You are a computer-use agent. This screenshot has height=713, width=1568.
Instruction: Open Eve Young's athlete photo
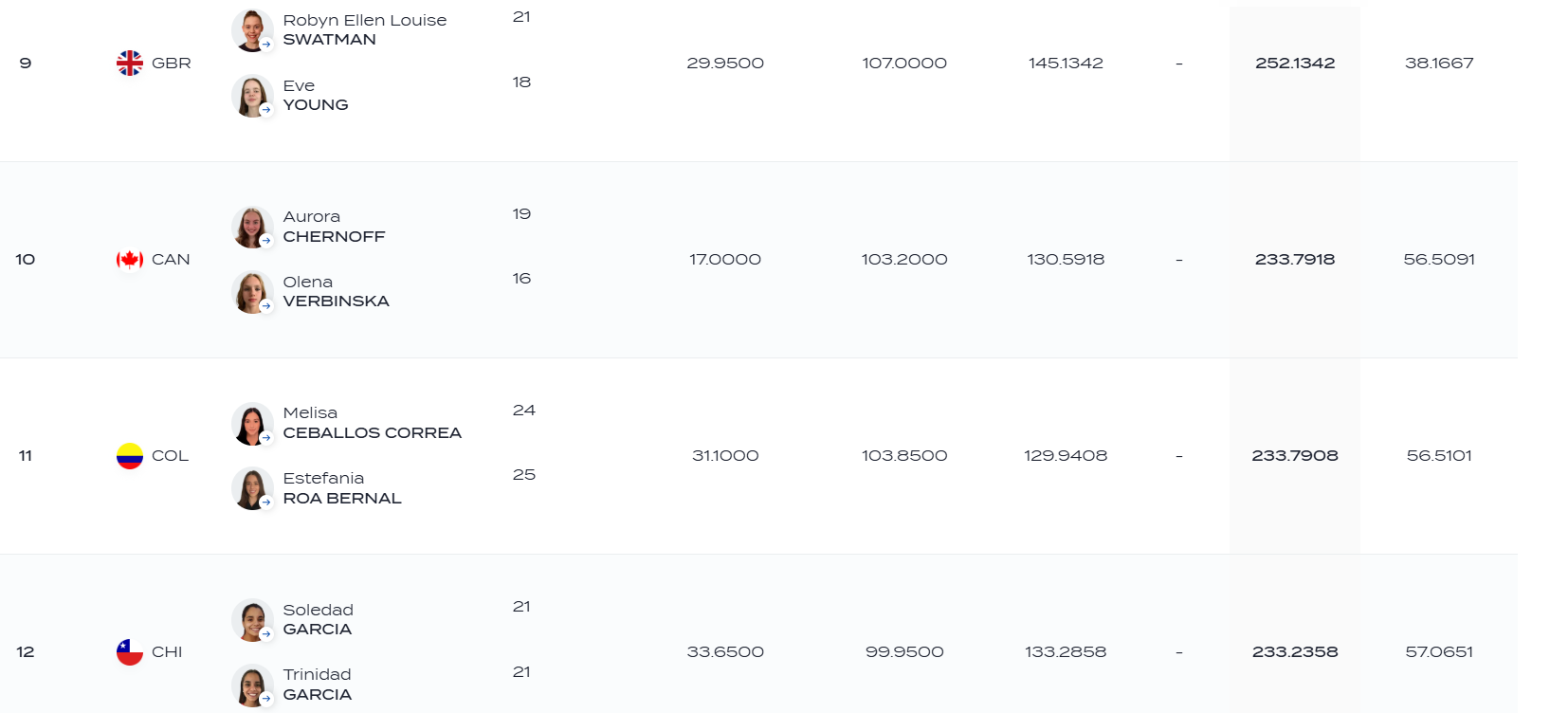click(x=252, y=96)
